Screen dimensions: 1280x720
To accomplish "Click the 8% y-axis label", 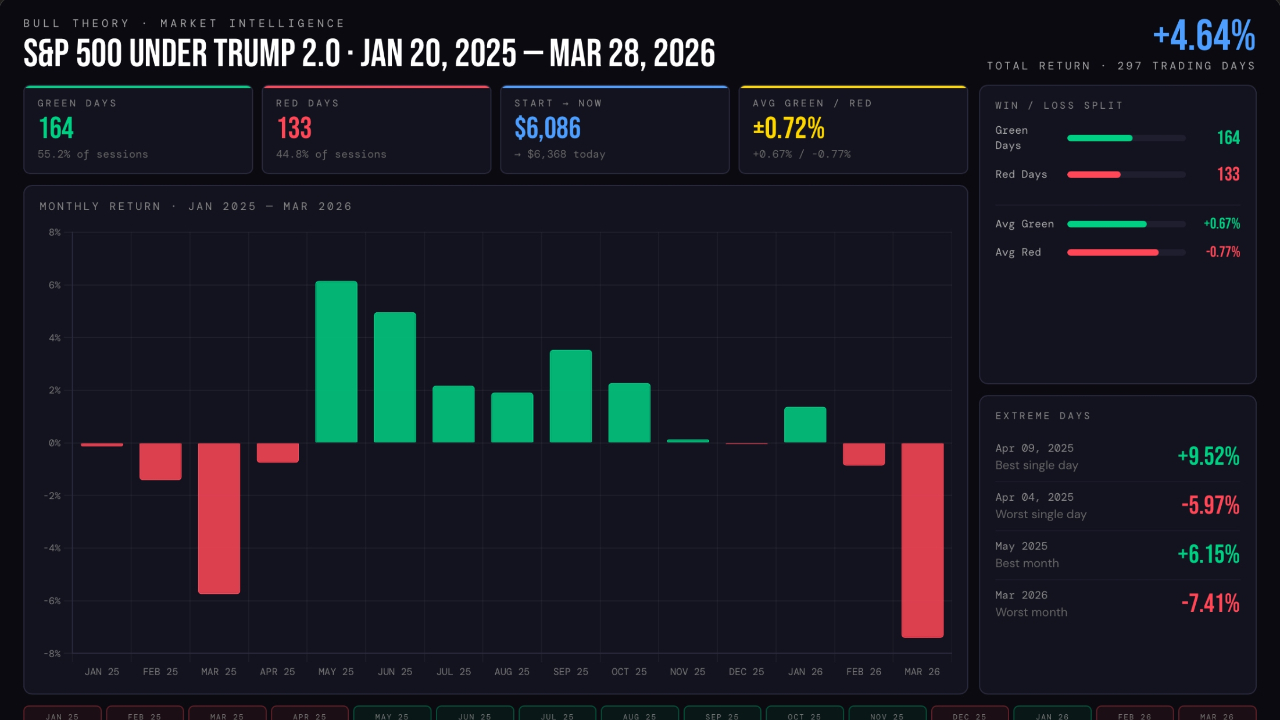I will click(54, 232).
